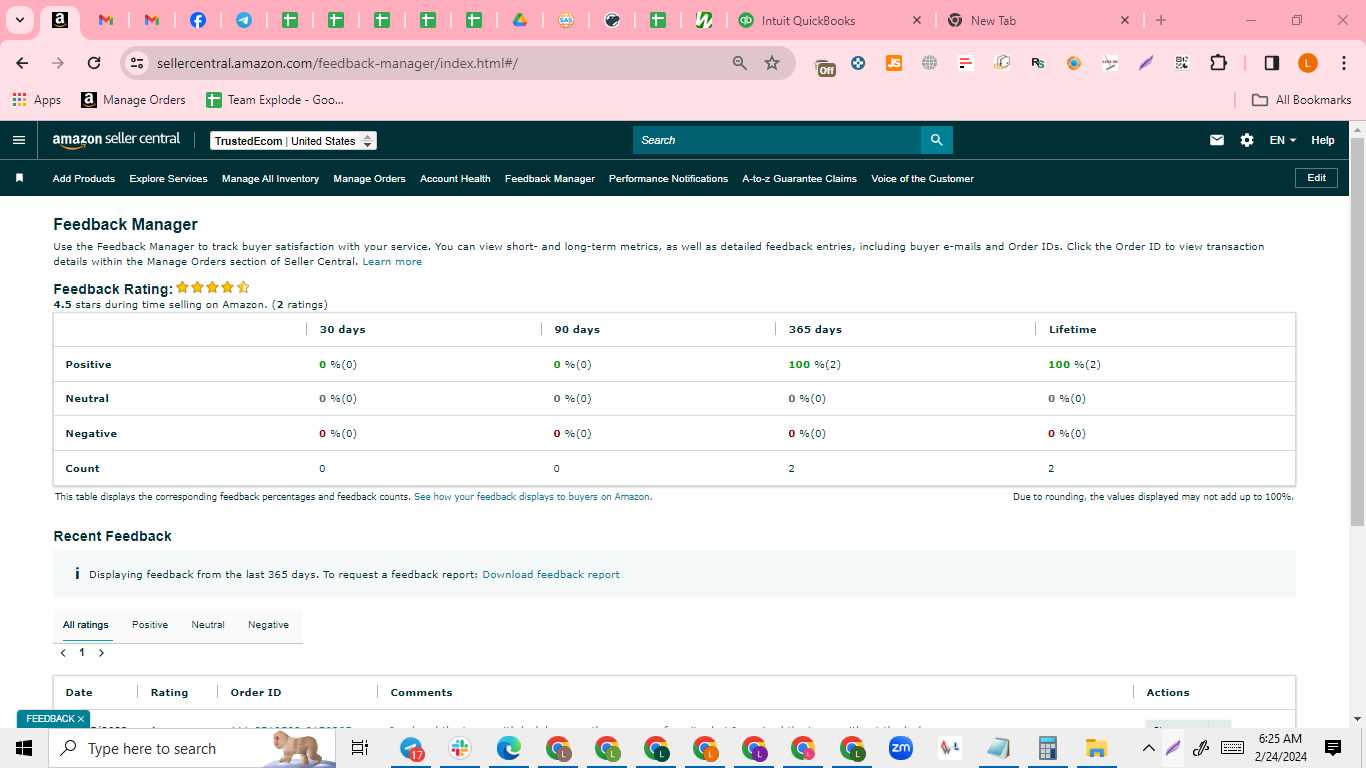Open the Chrome profile avatar L
Screen dimensions: 1366x768
pos(1308,63)
